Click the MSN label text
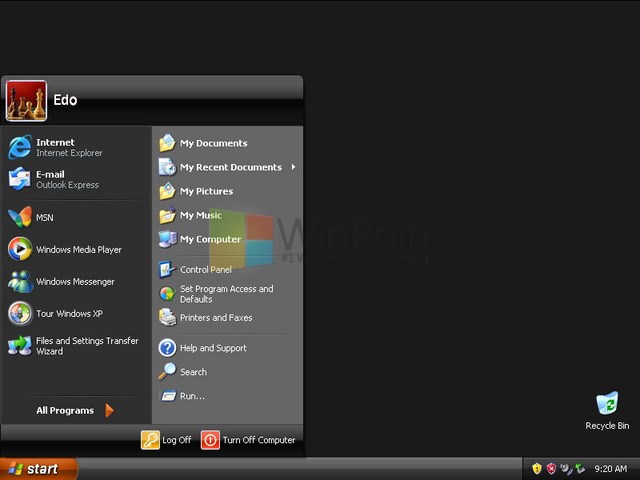The width and height of the screenshot is (640, 480). click(x=44, y=218)
